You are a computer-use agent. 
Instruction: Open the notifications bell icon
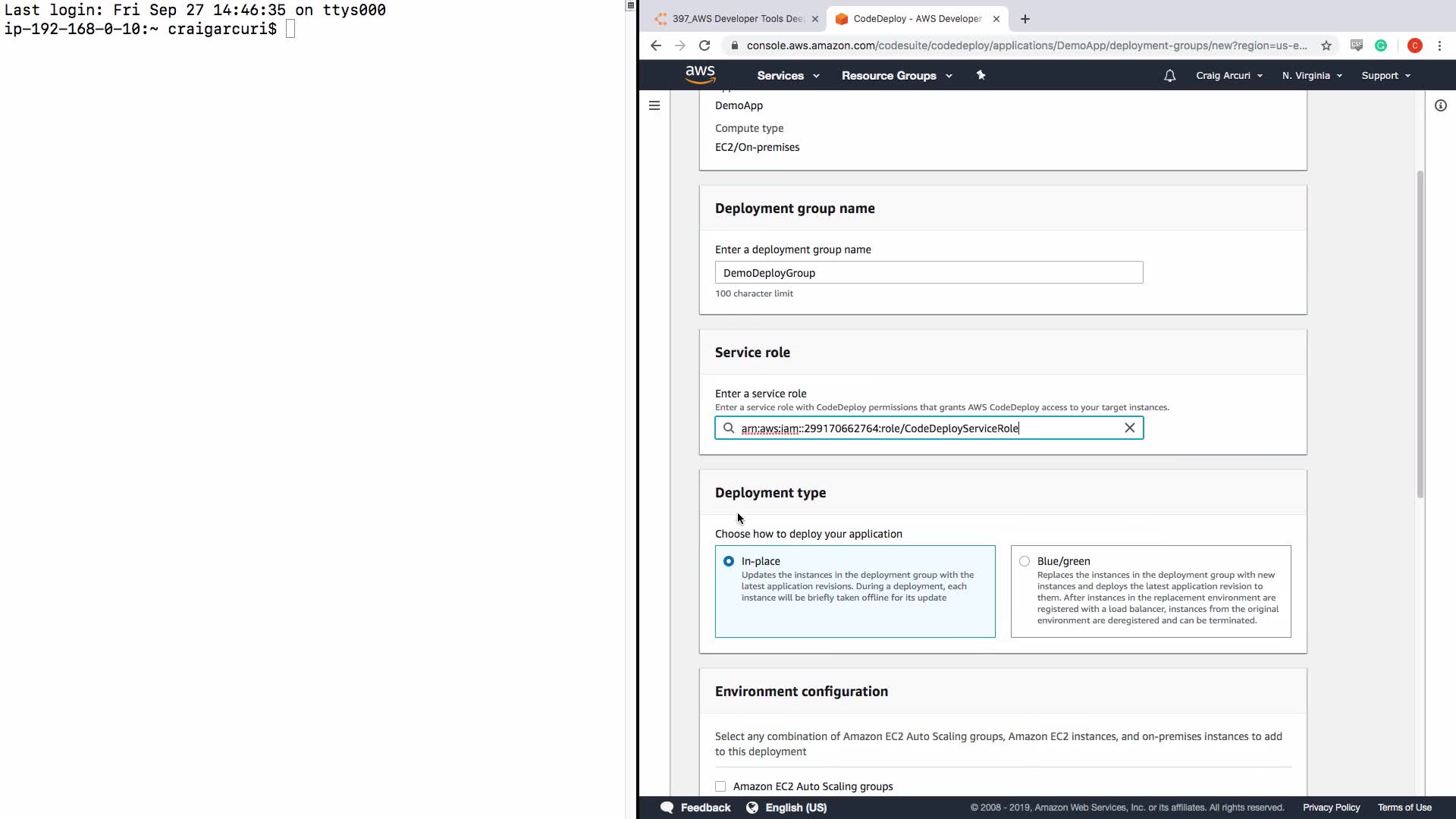coord(1169,76)
